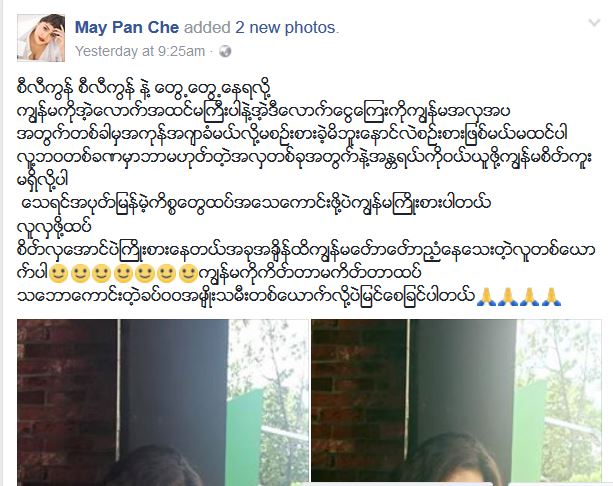Click the "Yesterday at 9:25am" timestamp

coord(140,51)
